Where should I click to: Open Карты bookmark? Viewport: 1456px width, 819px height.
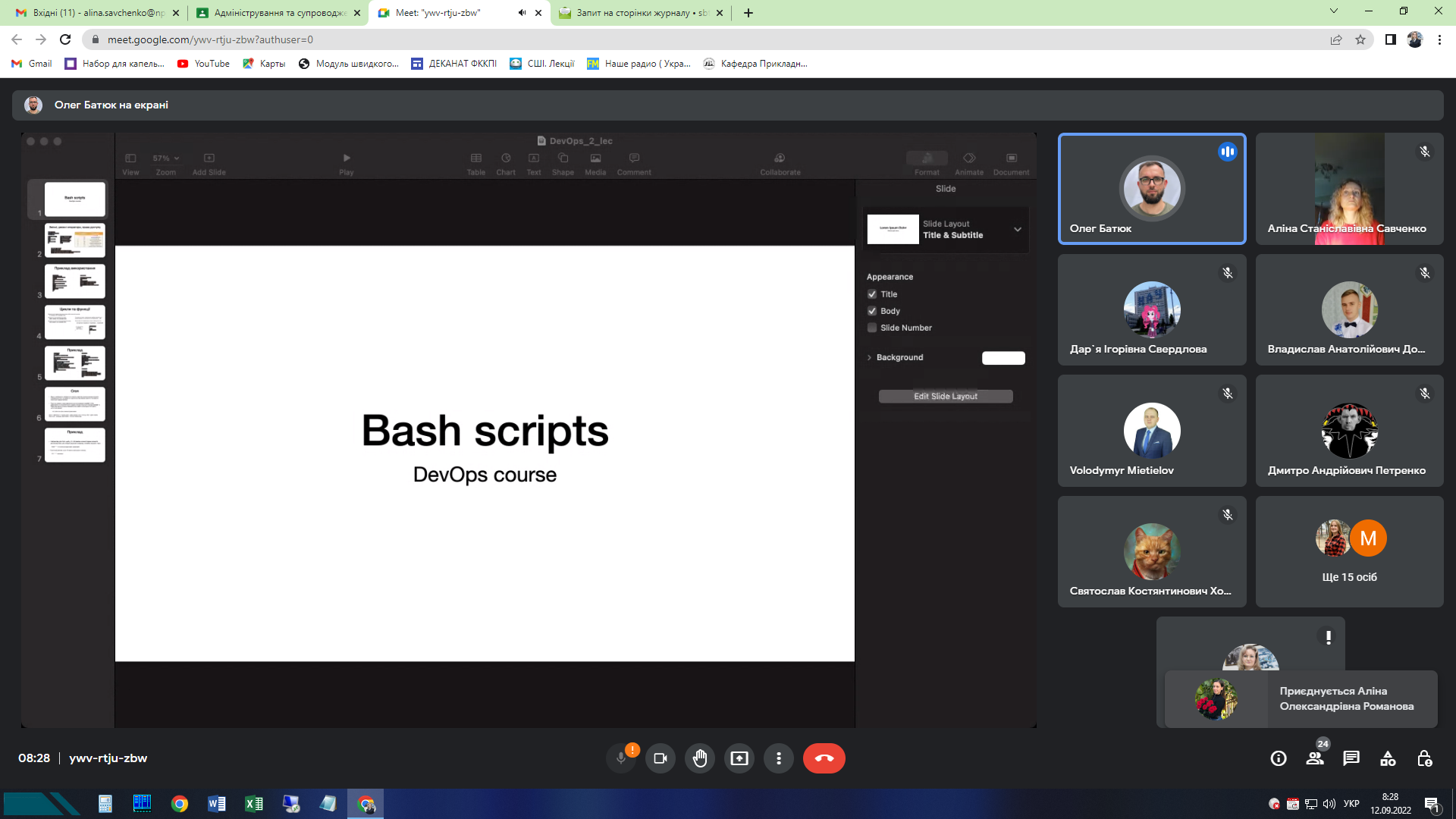pyautogui.click(x=264, y=64)
